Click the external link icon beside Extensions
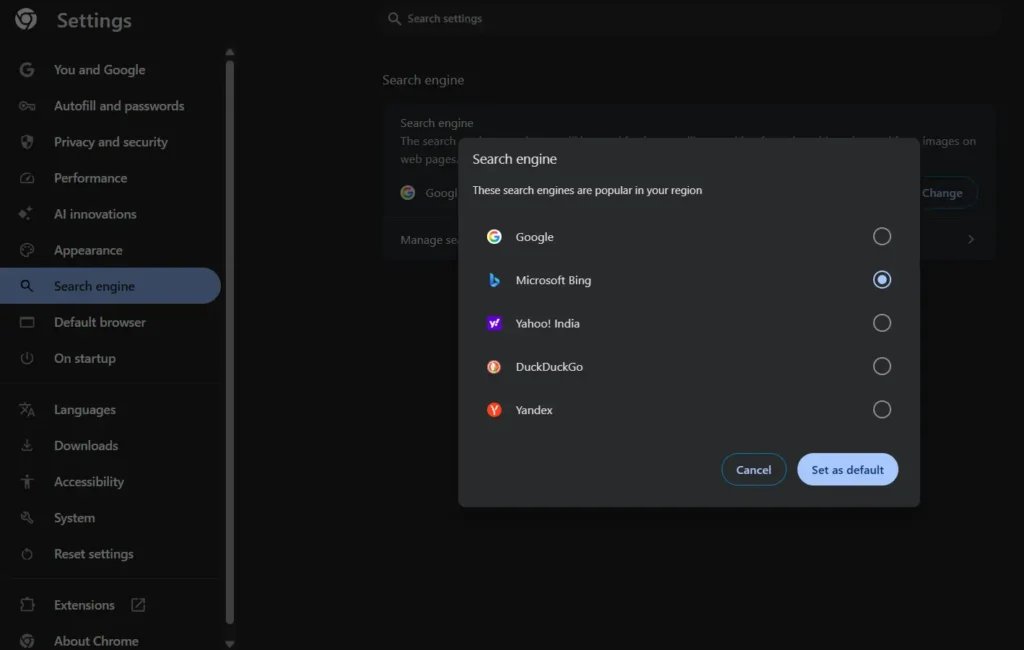Viewport: 1024px width, 650px height. click(138, 605)
